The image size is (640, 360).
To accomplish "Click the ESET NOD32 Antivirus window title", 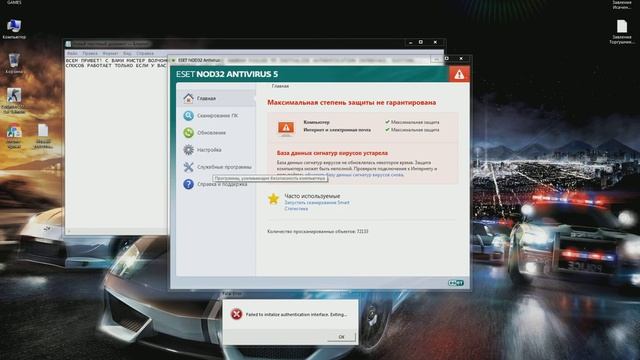I will click(199, 60).
